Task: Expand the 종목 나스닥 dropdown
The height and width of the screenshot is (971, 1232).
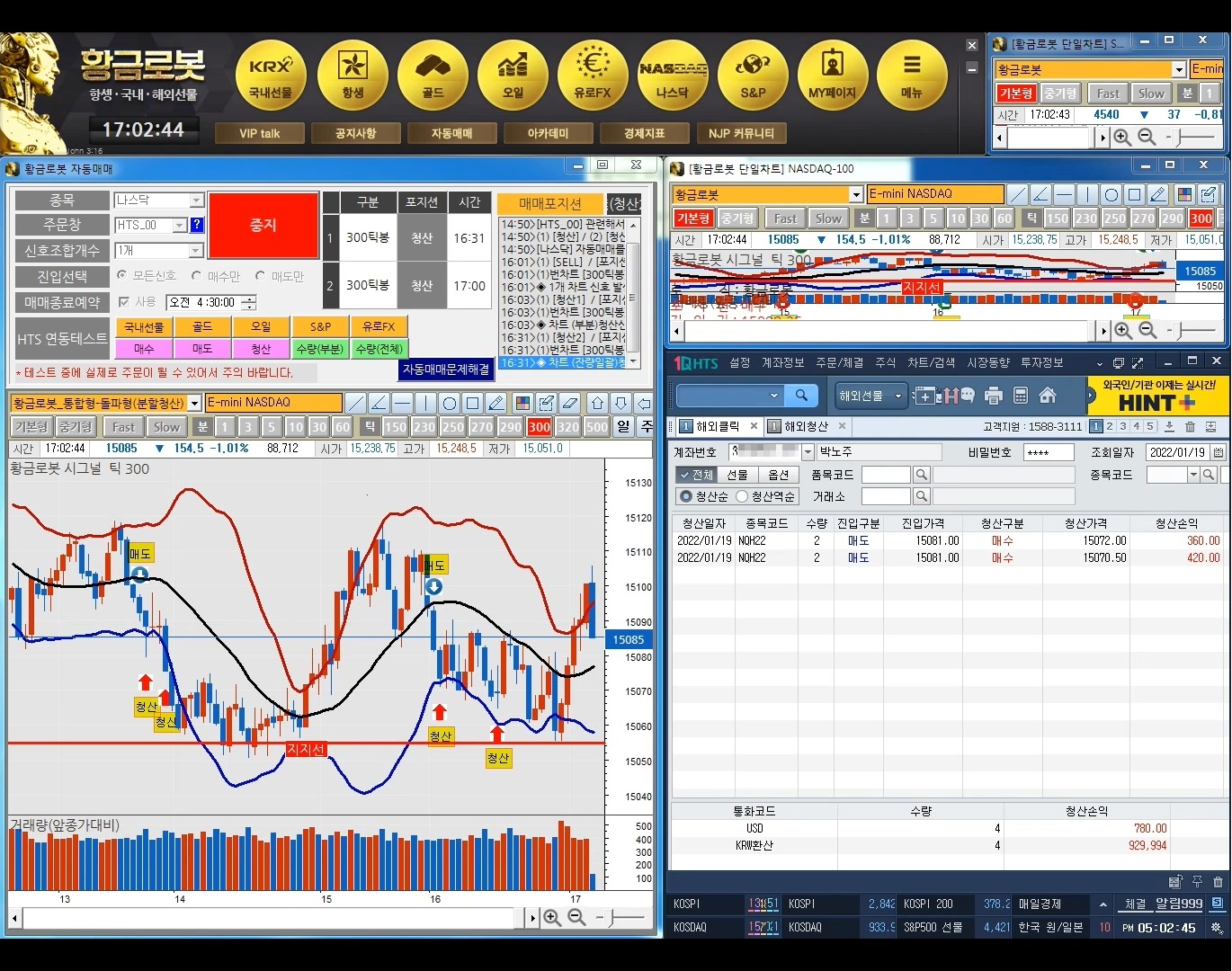Action: coord(196,200)
